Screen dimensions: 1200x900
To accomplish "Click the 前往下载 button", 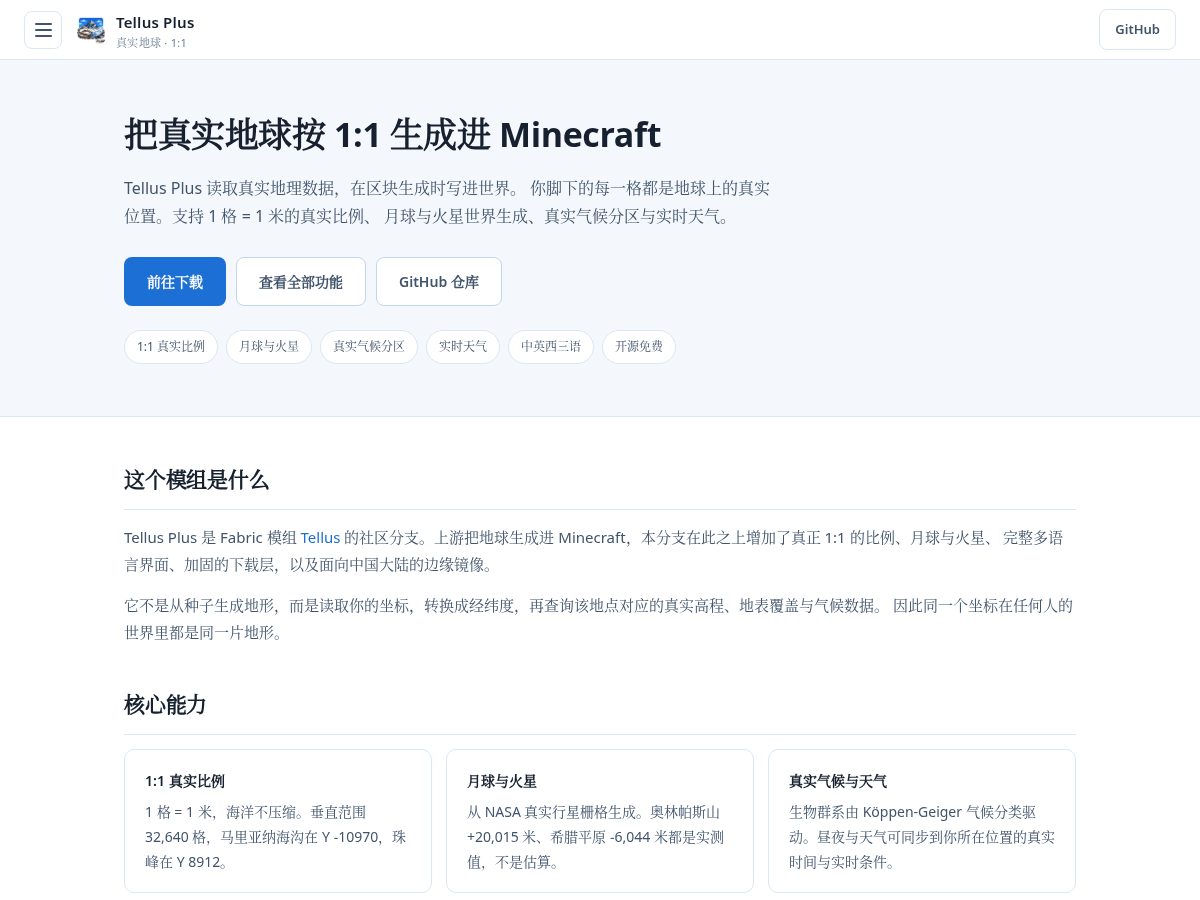I will point(175,282).
